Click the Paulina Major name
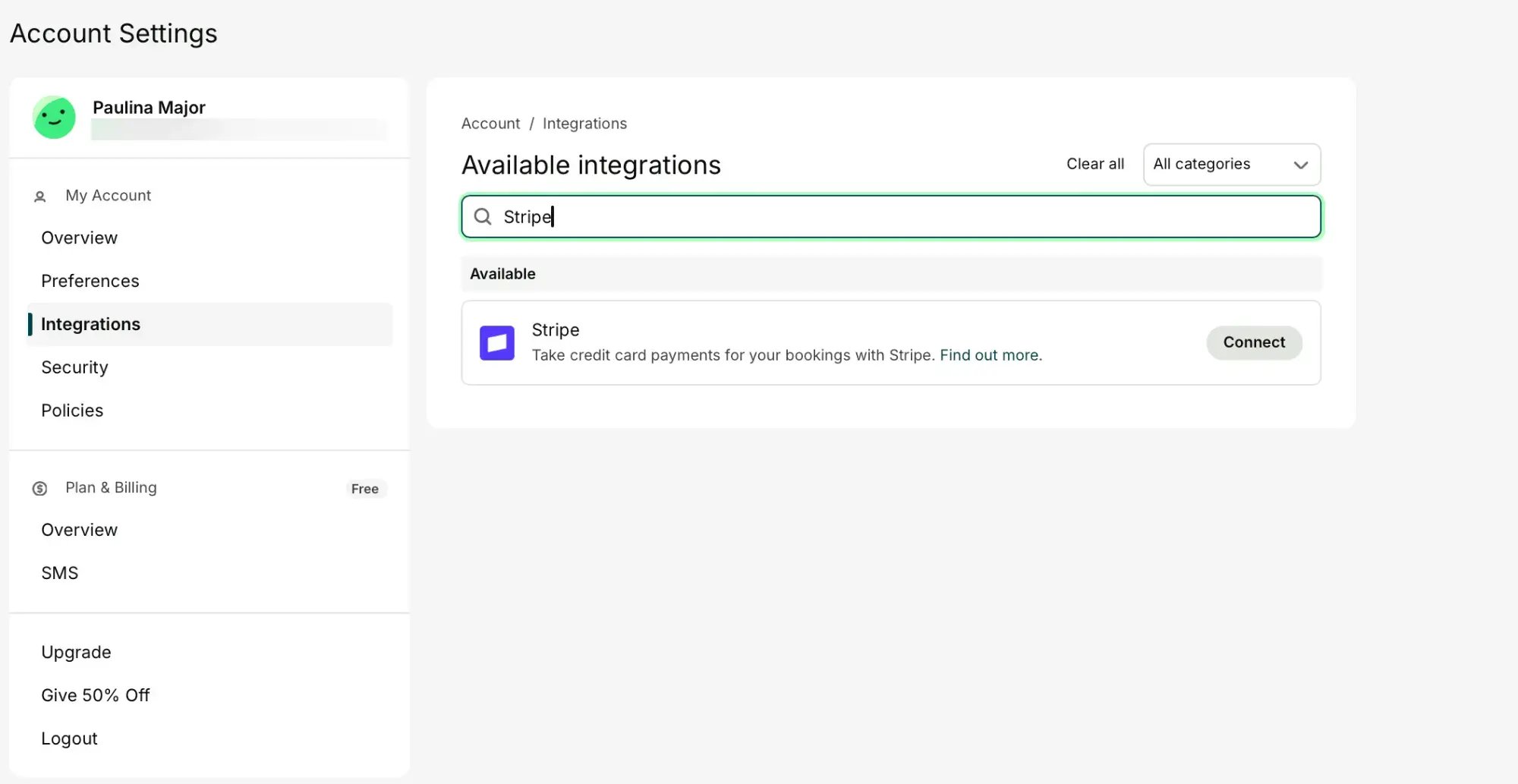The image size is (1518, 784). (149, 108)
